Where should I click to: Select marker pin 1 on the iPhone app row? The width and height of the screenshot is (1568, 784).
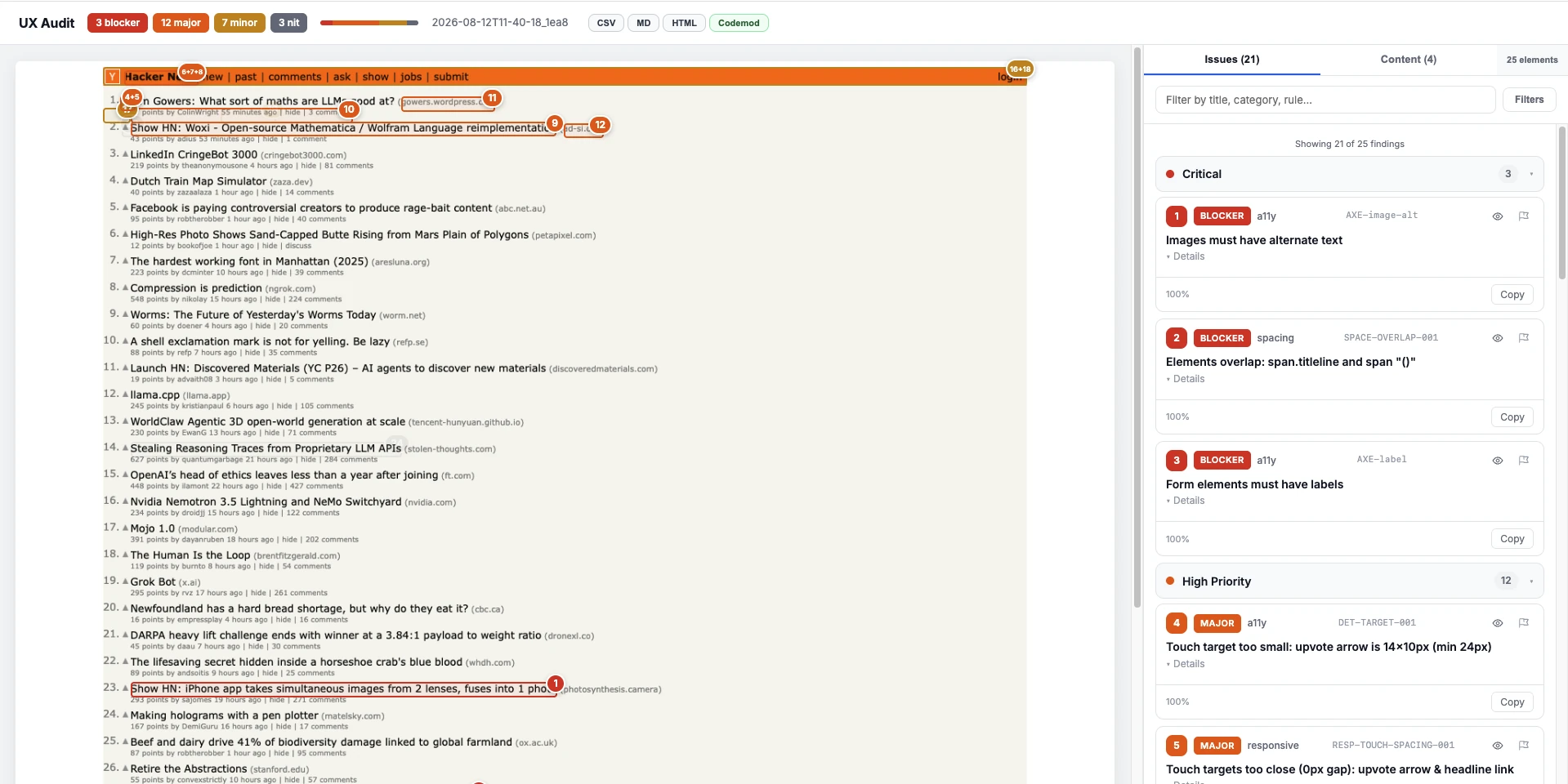556,684
